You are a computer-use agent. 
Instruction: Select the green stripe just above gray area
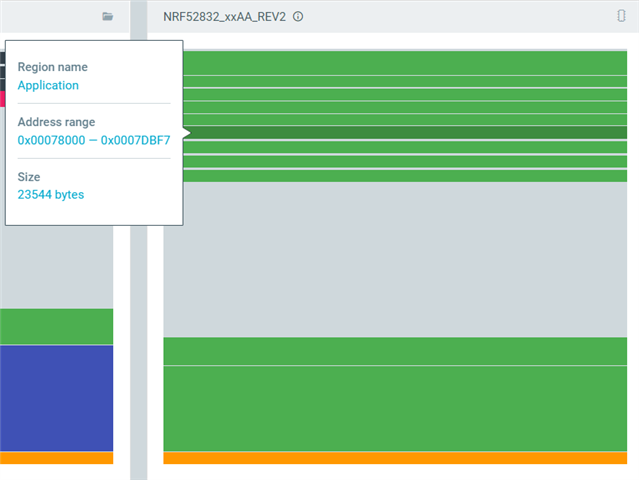pyautogui.click(x=405, y=176)
